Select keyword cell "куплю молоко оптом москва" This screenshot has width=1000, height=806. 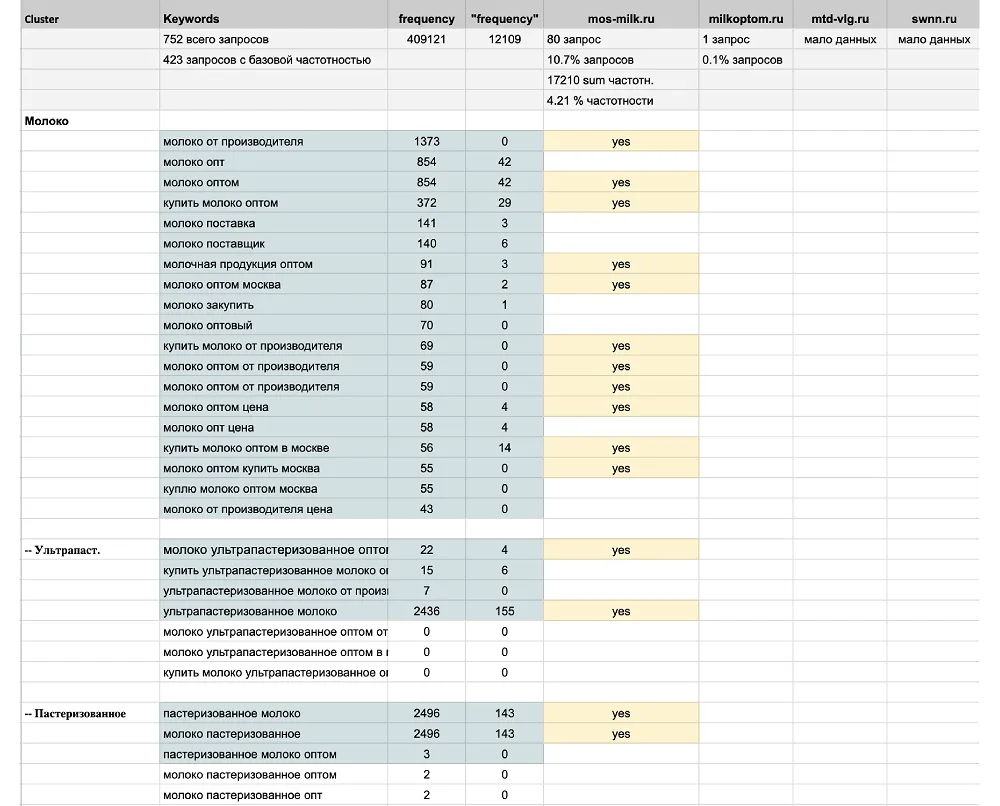coord(240,489)
